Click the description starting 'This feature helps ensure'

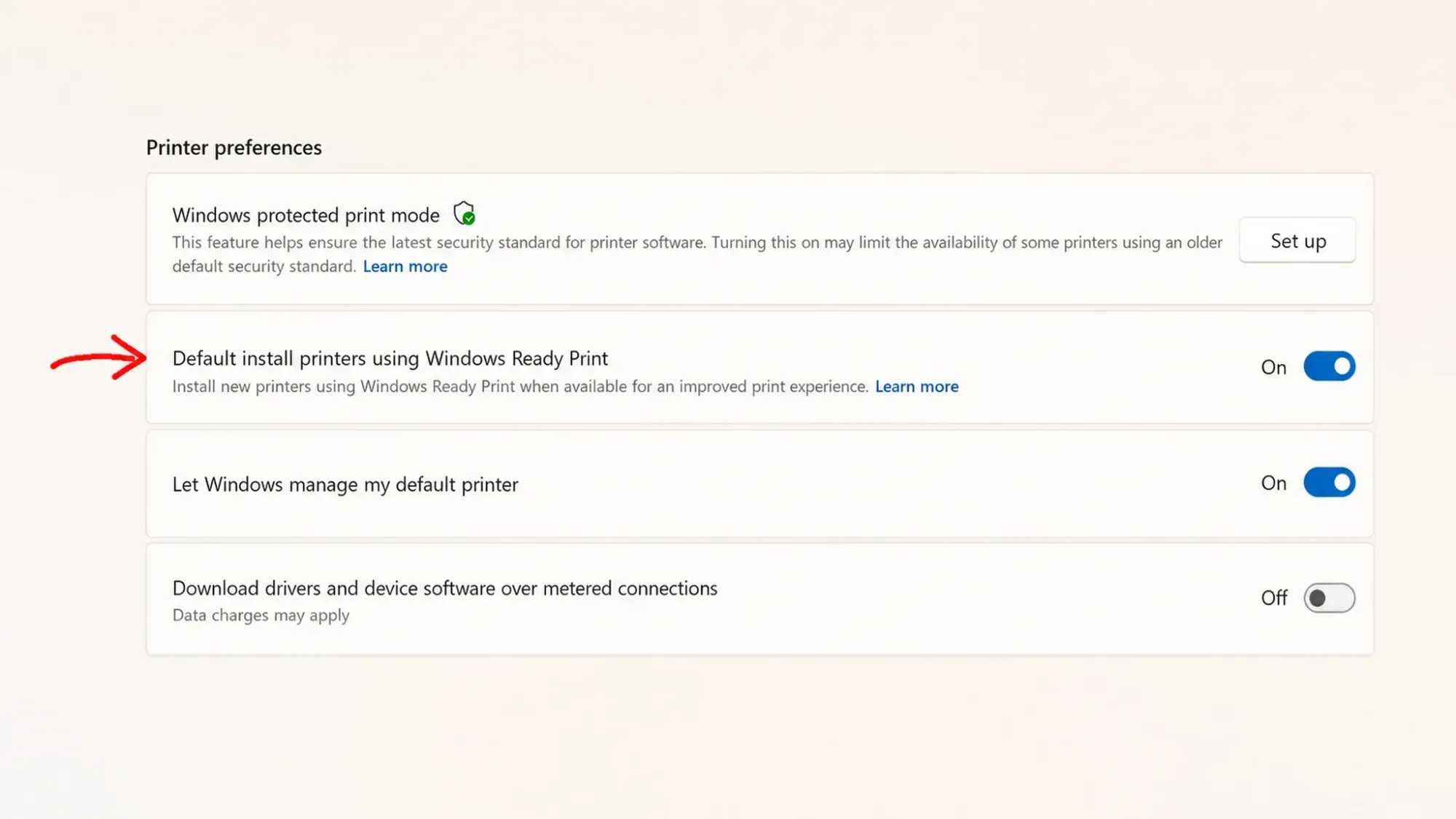click(x=697, y=254)
